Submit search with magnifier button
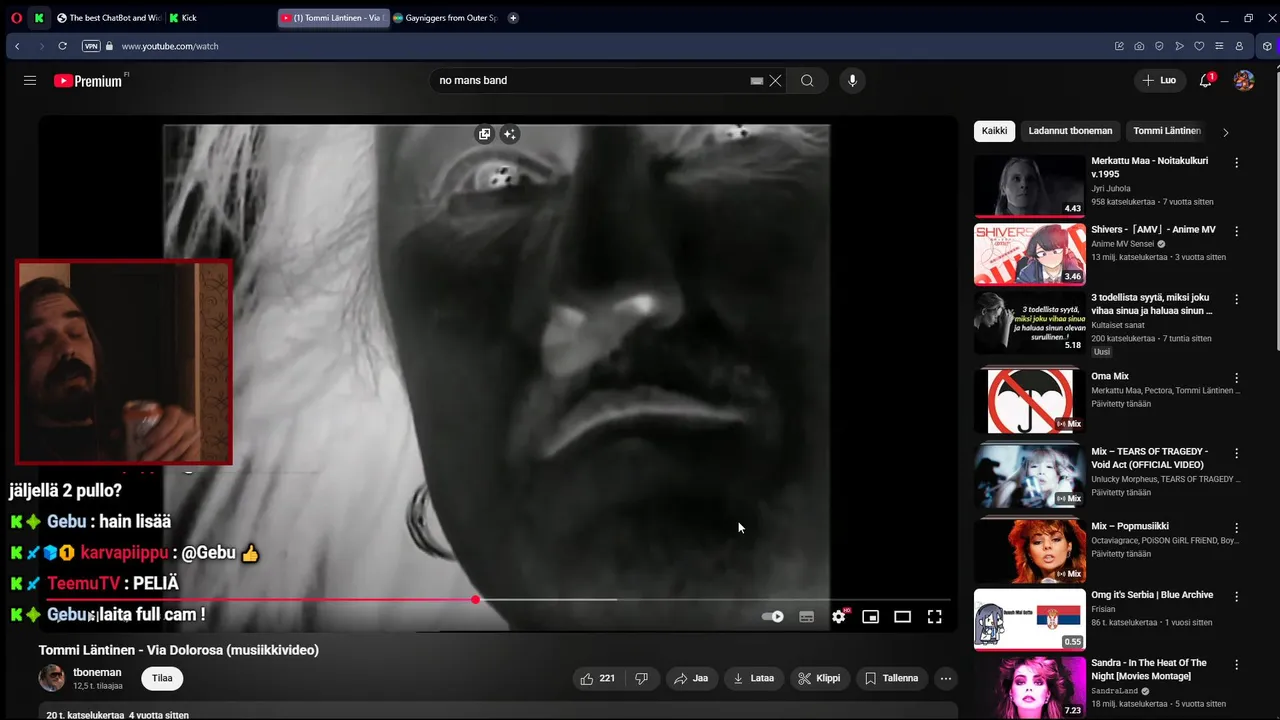 [807, 81]
